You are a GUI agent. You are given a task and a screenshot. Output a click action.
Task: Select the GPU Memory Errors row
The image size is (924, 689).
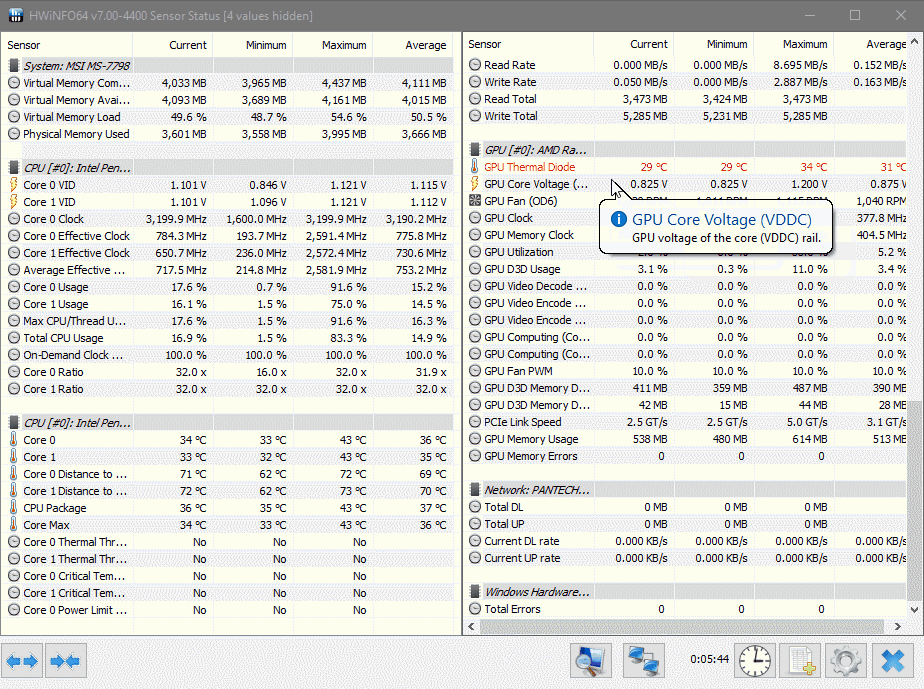click(x=685, y=456)
